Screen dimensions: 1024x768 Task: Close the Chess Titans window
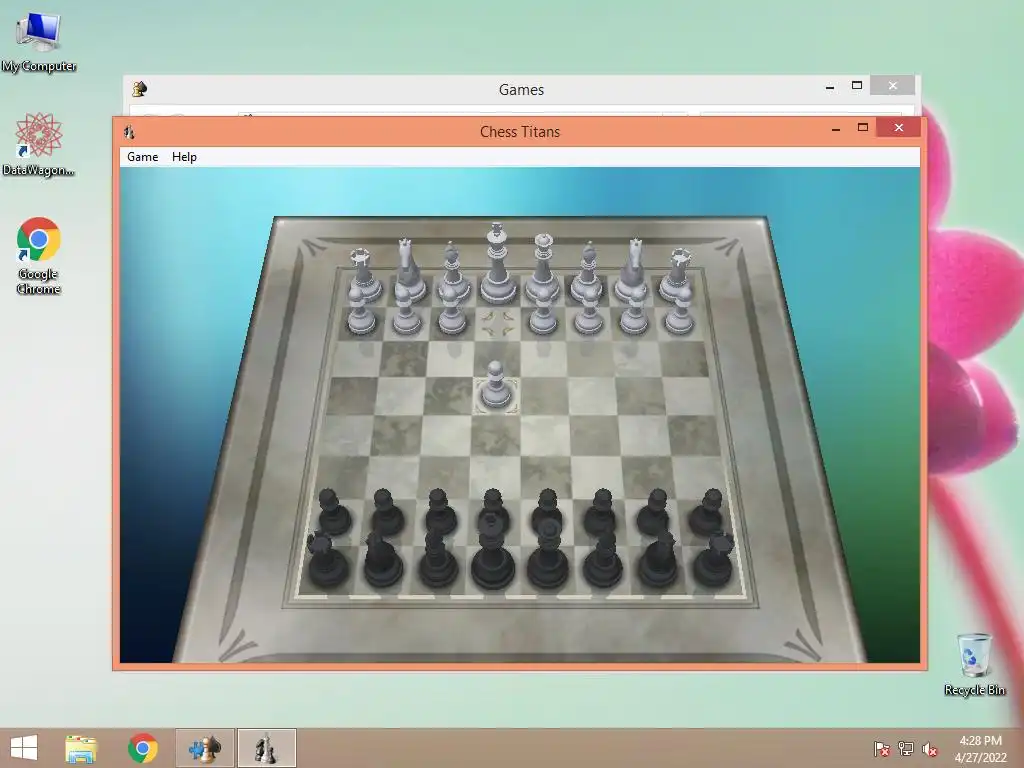click(x=899, y=127)
